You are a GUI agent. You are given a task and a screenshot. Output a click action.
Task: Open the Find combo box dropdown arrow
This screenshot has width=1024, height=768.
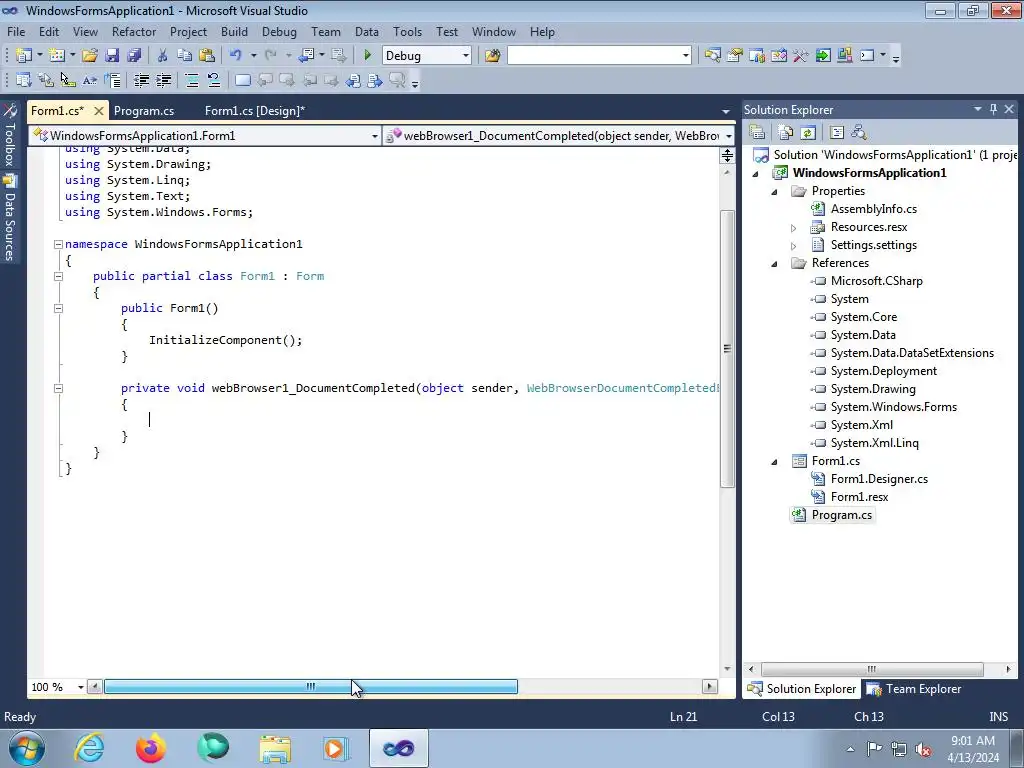tap(686, 56)
